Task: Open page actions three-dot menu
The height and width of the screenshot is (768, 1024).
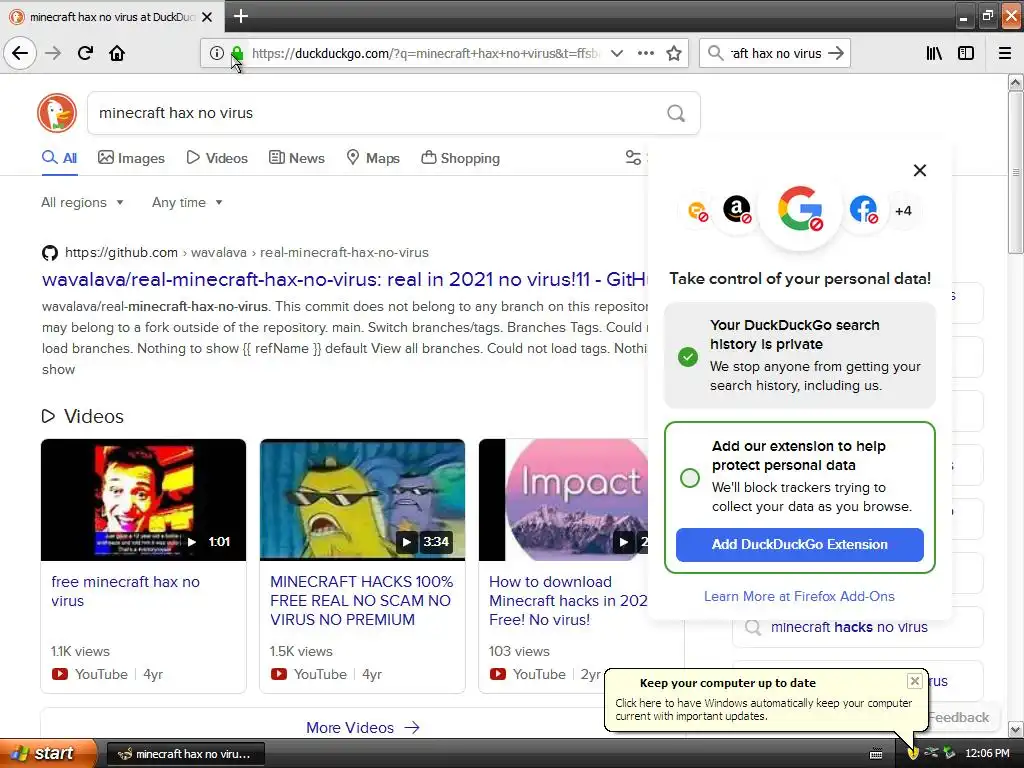Action: tap(646, 53)
